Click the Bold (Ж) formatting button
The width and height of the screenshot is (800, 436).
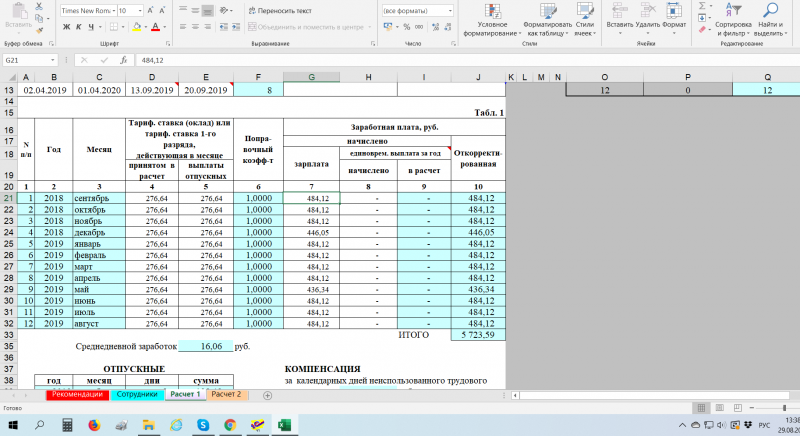(x=66, y=27)
